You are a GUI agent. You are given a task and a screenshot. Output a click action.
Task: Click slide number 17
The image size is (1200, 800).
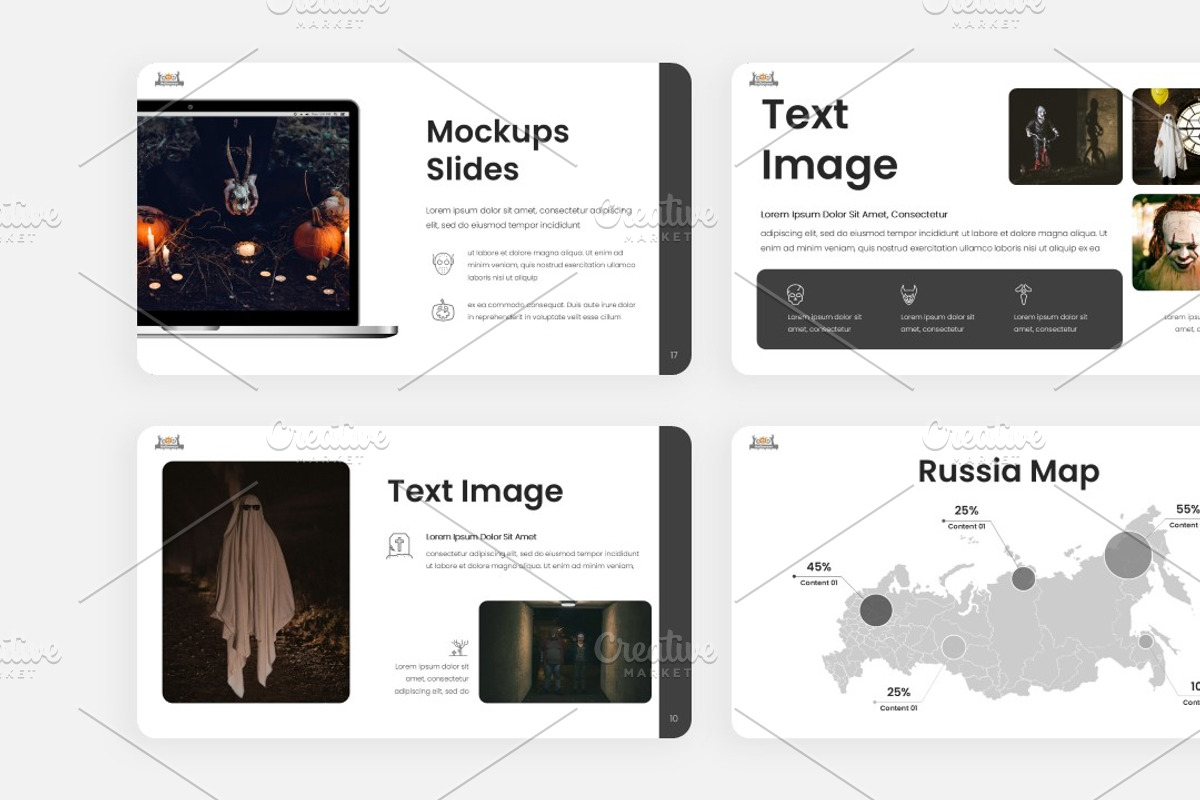[674, 355]
